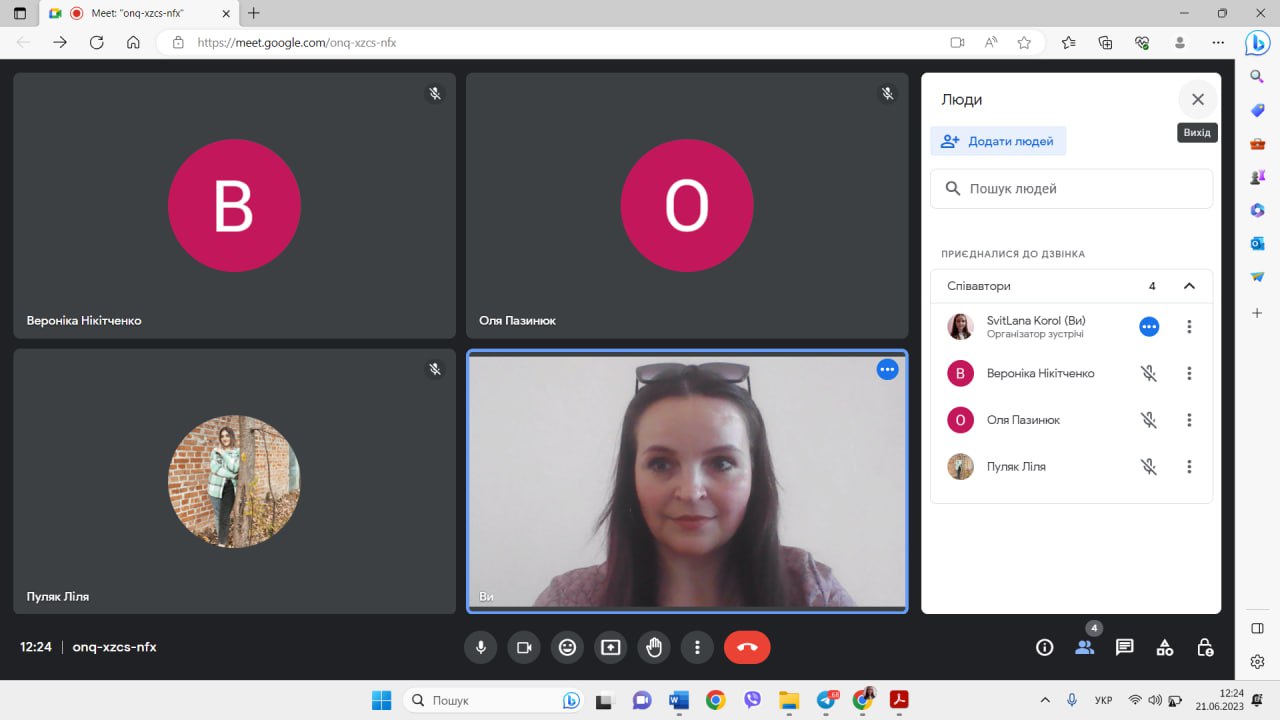Image resolution: width=1280 pixels, height=720 pixels.
Task: Open the meeting details info icon
Action: click(1044, 647)
